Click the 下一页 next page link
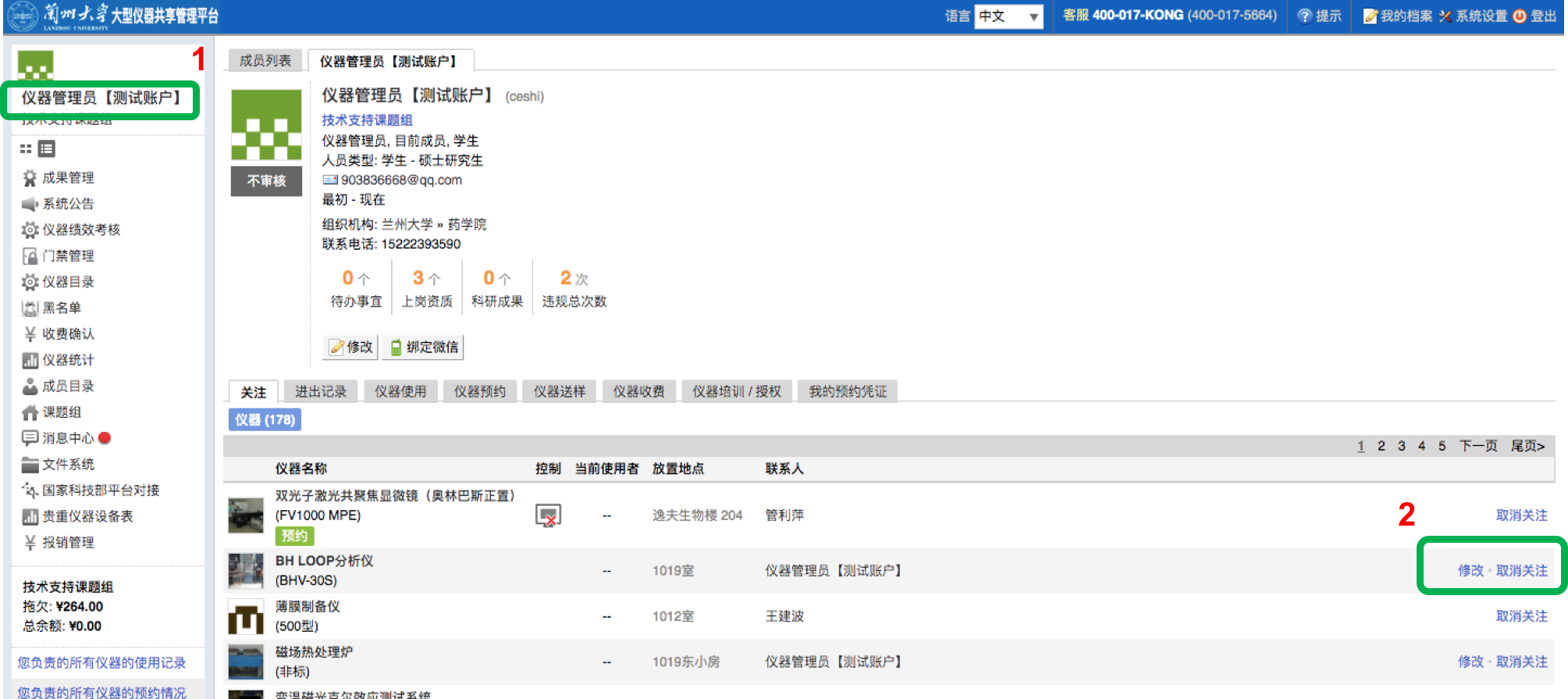Image resolution: width=1568 pixels, height=699 pixels. pos(1478,446)
